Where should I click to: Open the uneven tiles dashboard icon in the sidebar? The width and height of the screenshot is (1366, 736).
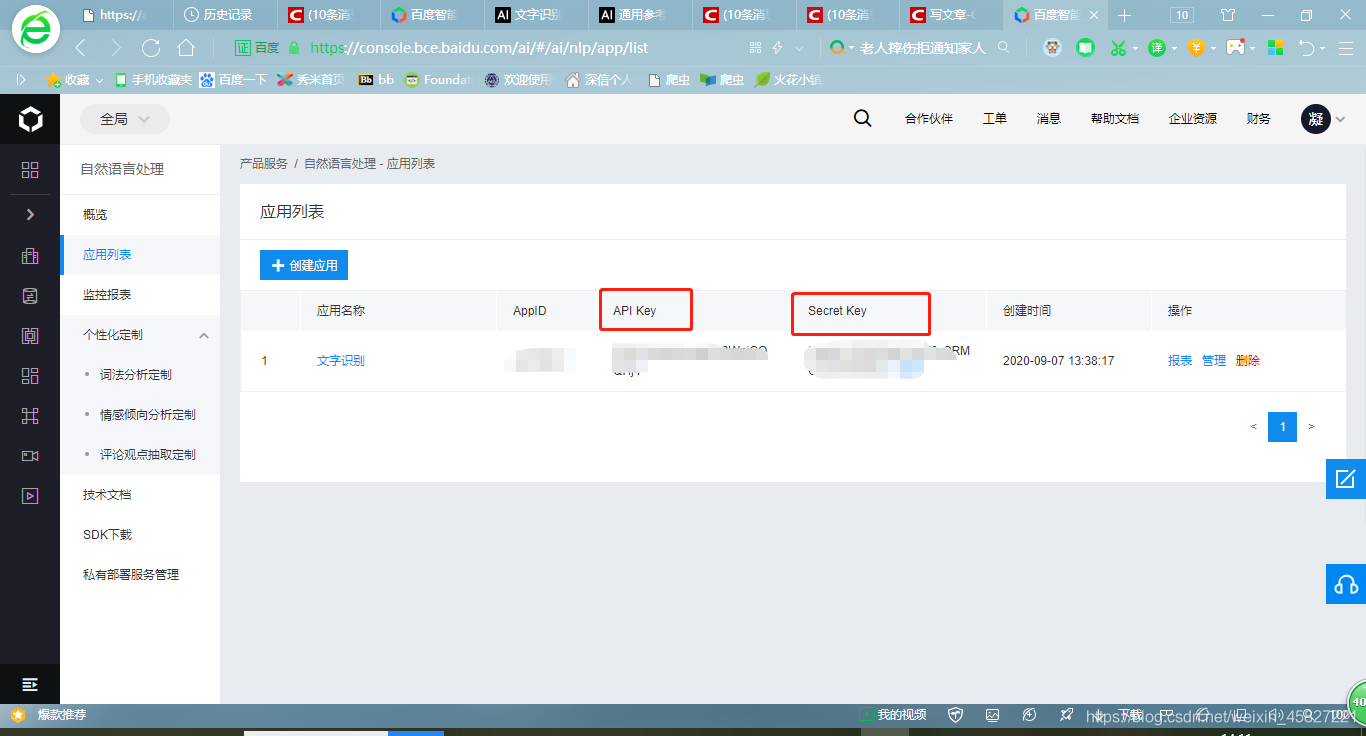pyautogui.click(x=30, y=376)
